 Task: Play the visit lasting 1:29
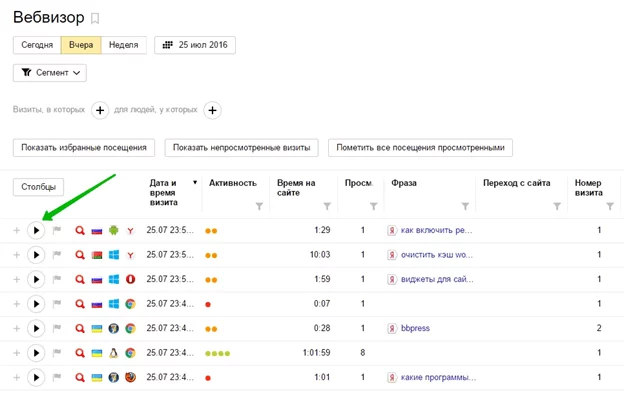pos(36,230)
